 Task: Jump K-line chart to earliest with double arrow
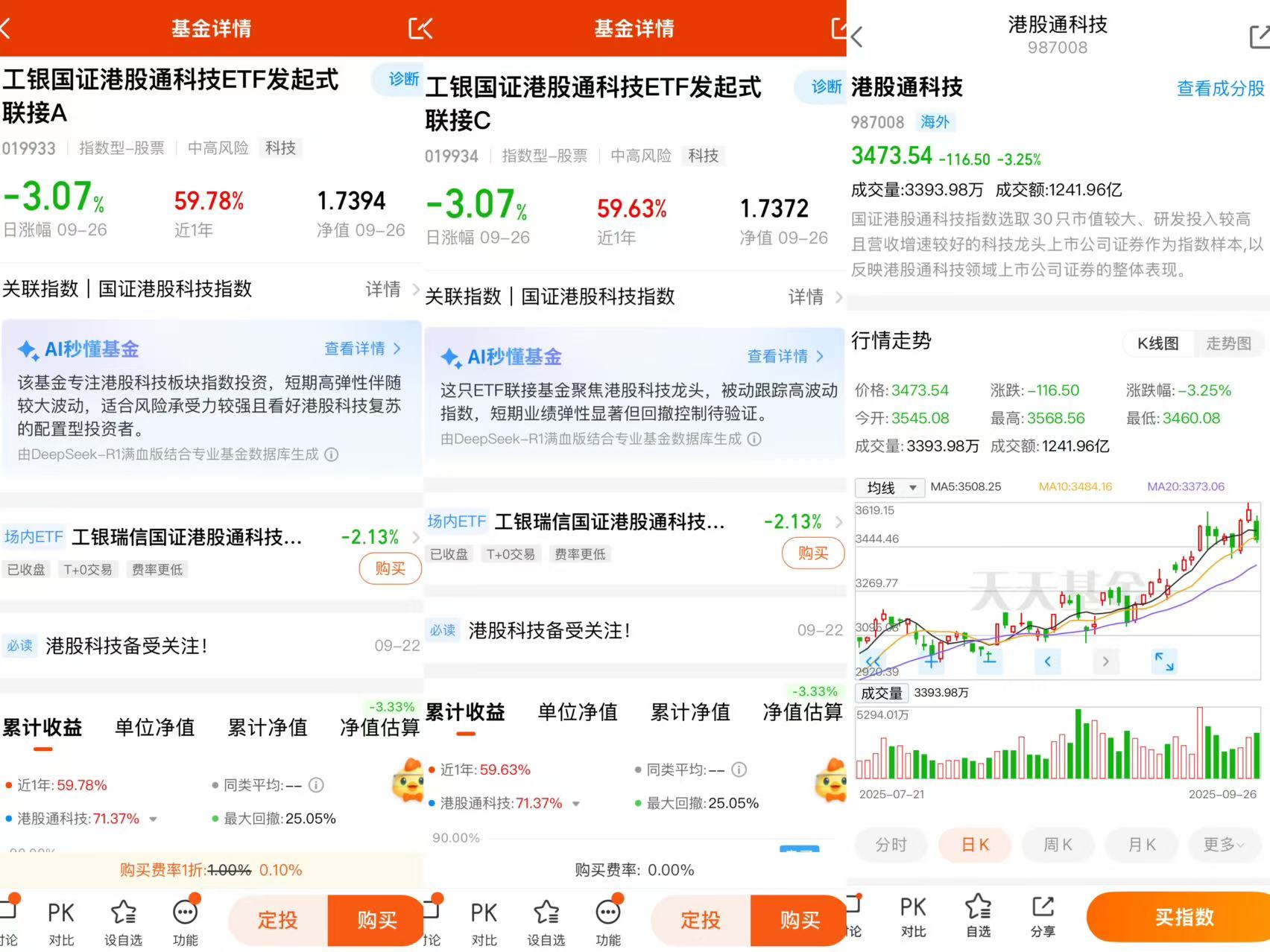tap(872, 661)
